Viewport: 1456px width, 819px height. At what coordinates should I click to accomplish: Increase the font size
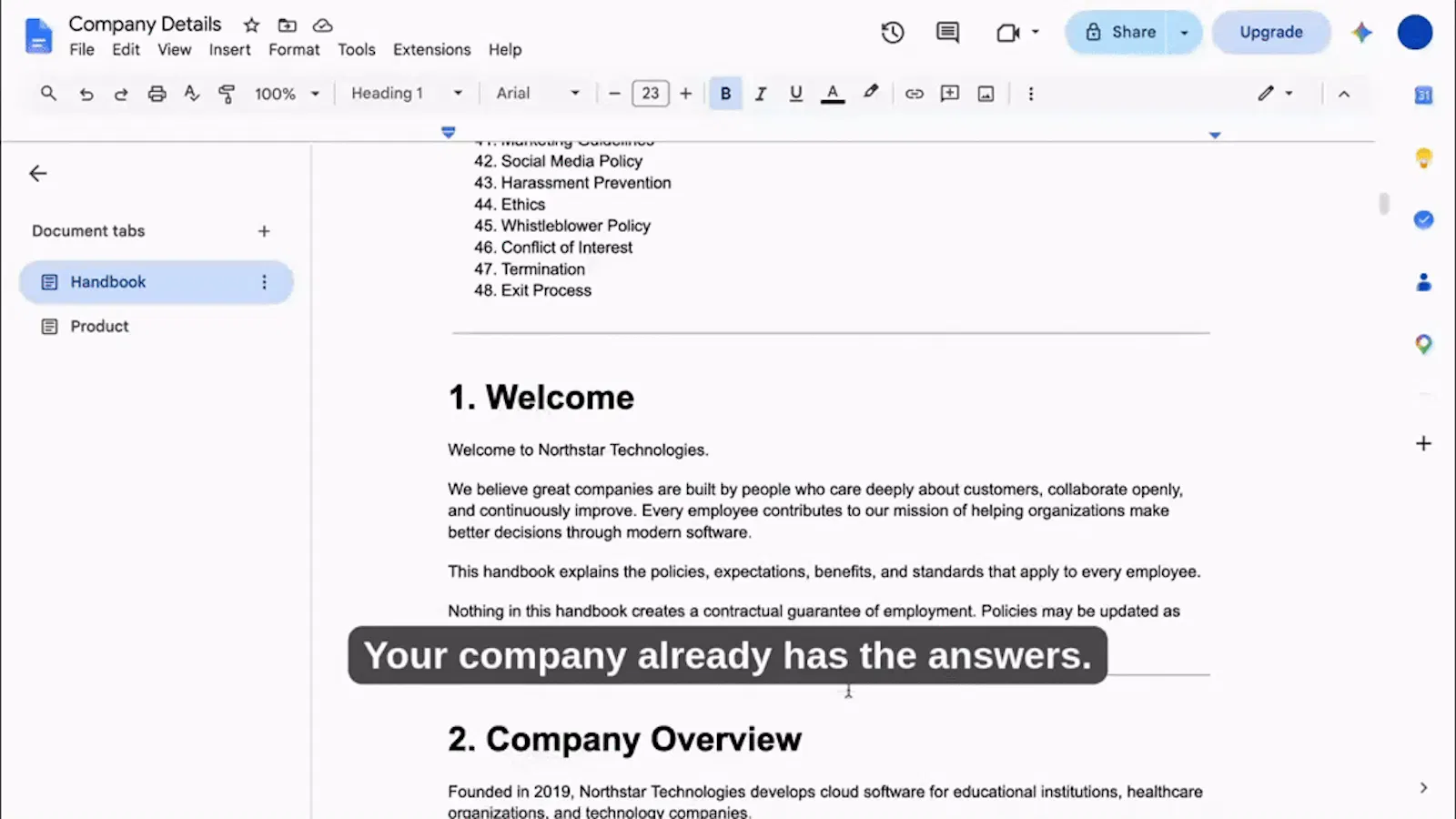tap(686, 94)
